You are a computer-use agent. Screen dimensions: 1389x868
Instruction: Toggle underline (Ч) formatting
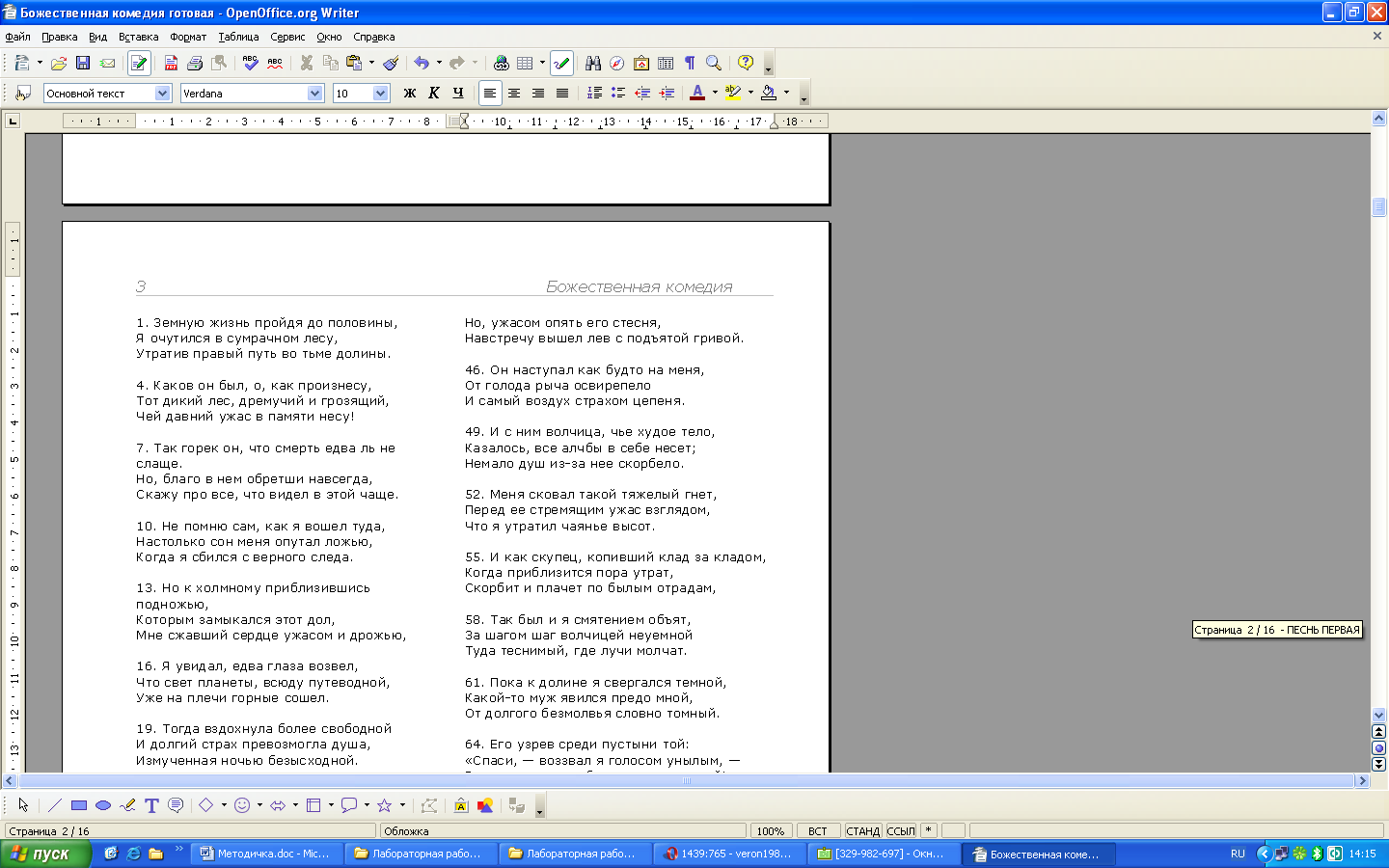click(458, 94)
